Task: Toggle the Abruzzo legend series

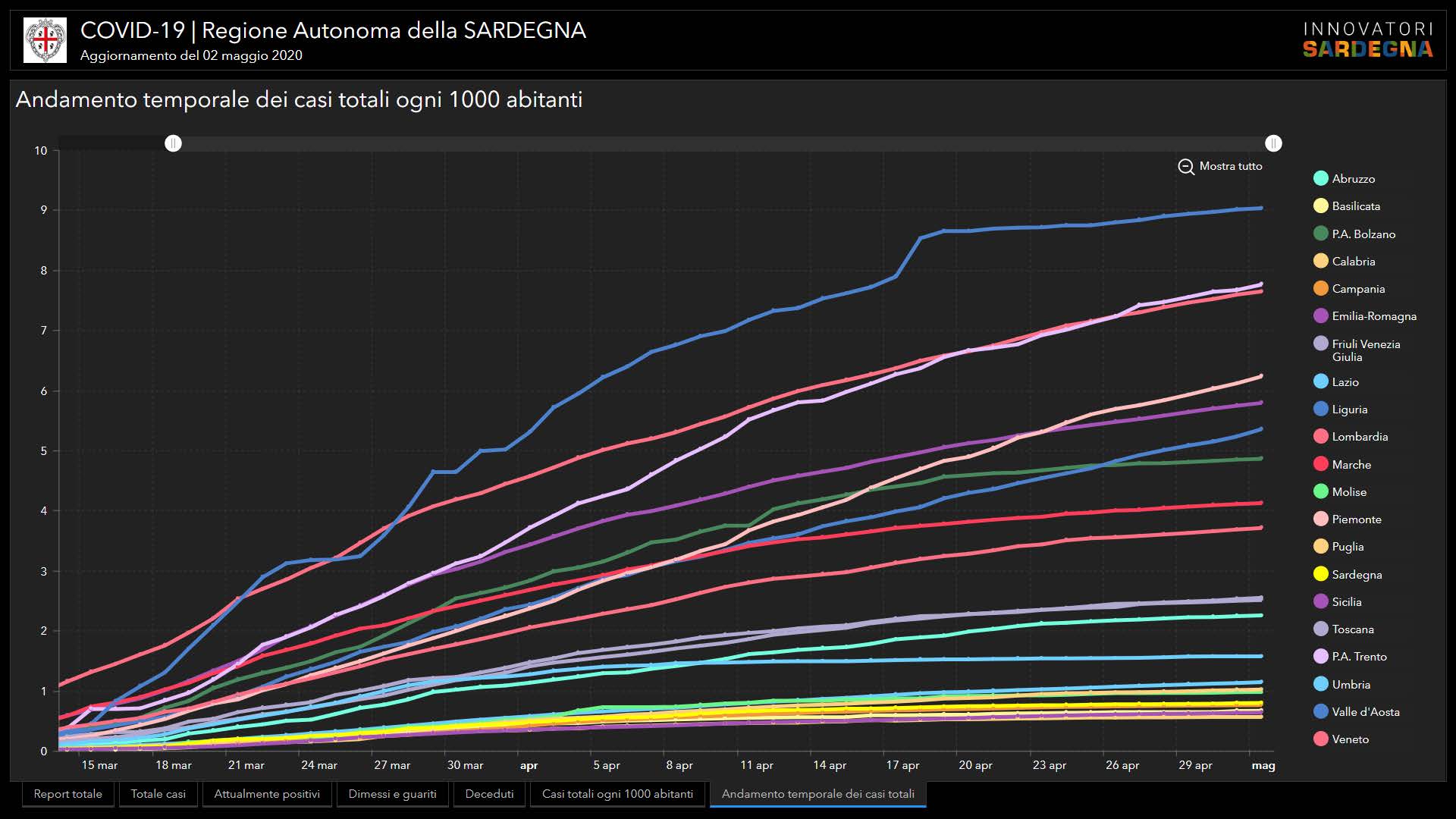Action: 1353,179
